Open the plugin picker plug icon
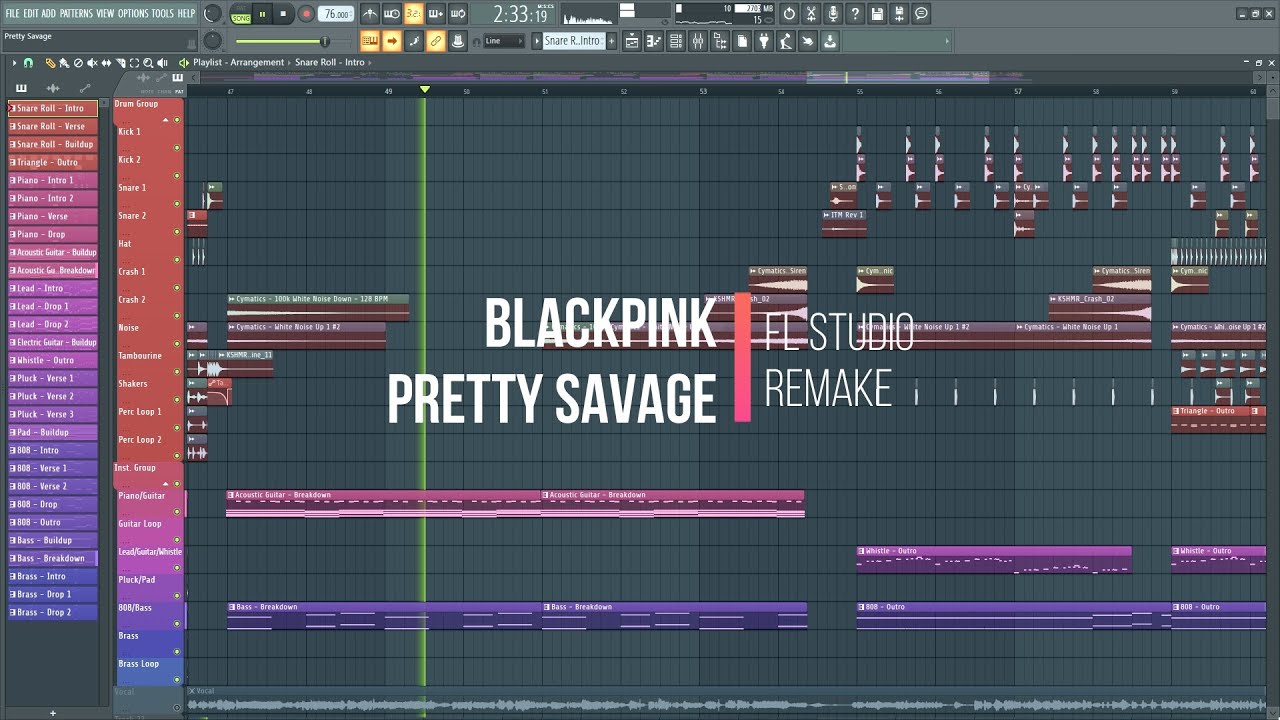This screenshot has height=720, width=1280. point(764,41)
